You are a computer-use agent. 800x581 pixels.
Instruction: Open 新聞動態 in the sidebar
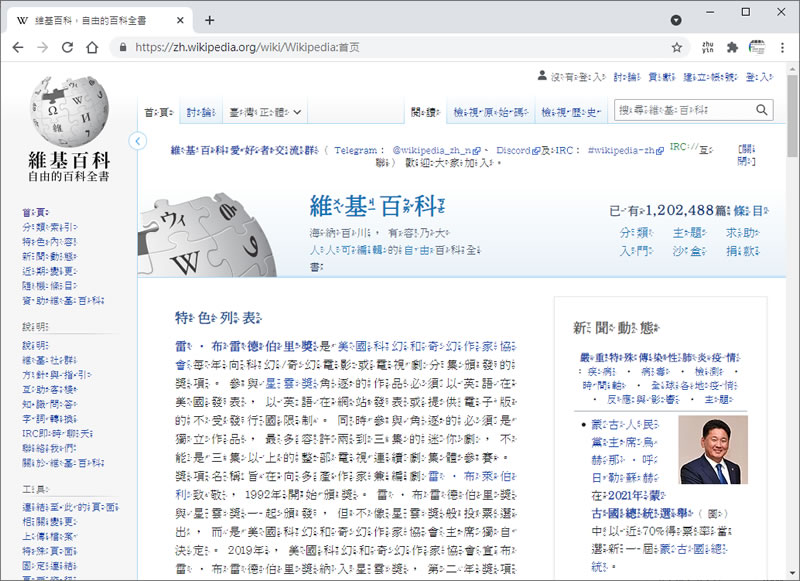pyautogui.click(x=49, y=257)
